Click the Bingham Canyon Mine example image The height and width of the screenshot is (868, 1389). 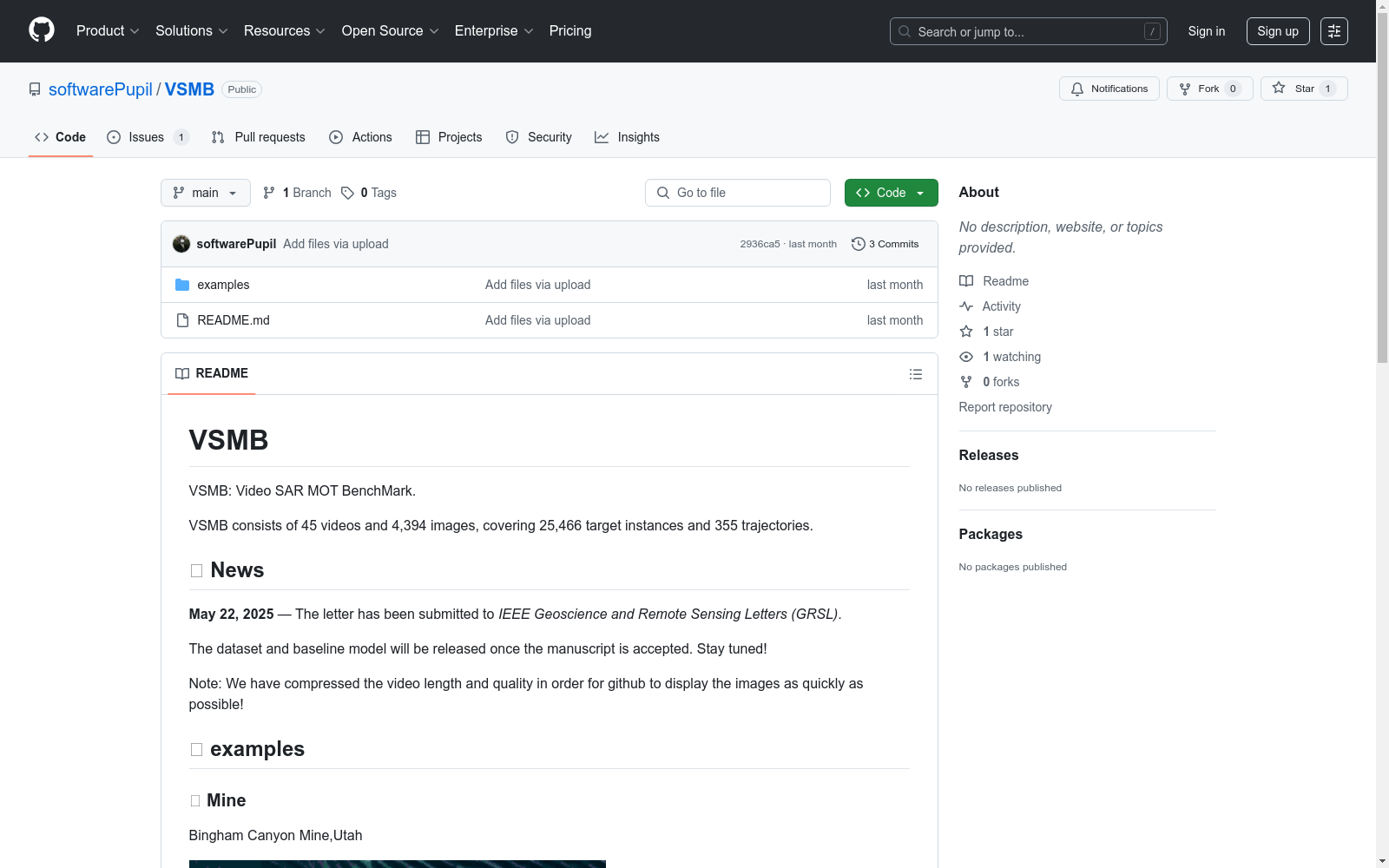(397, 864)
